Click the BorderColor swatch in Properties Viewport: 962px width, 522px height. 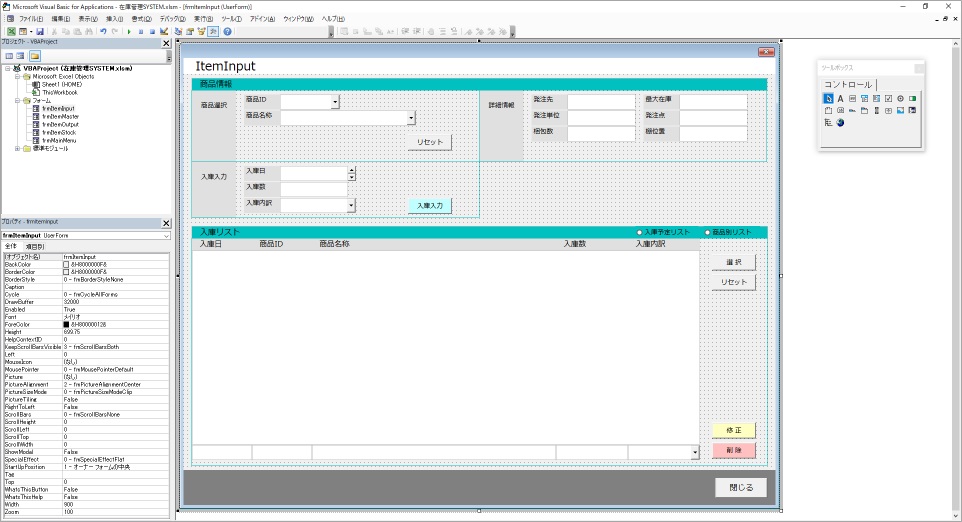(x=66, y=272)
